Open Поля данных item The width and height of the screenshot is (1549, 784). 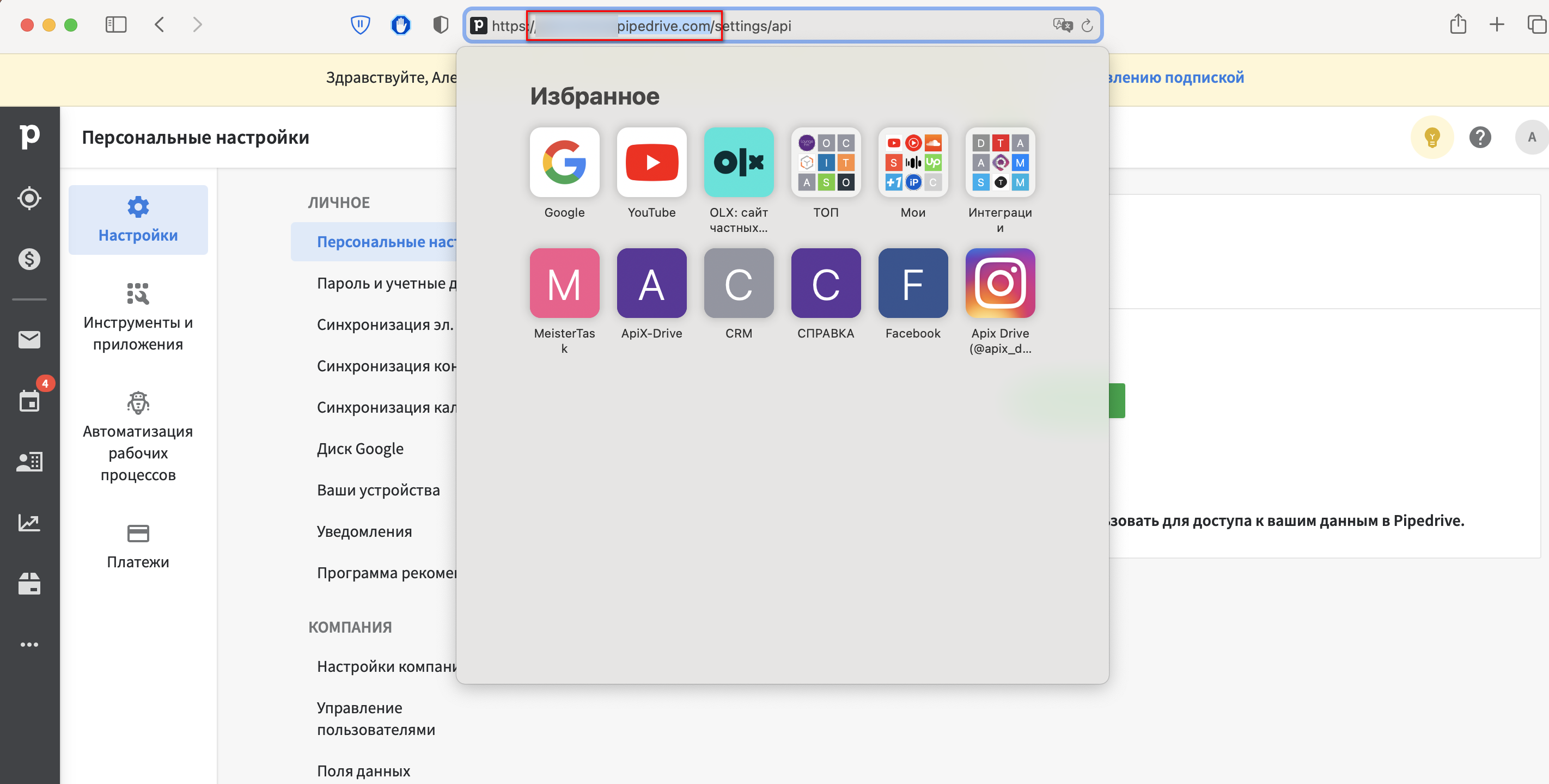[363, 771]
